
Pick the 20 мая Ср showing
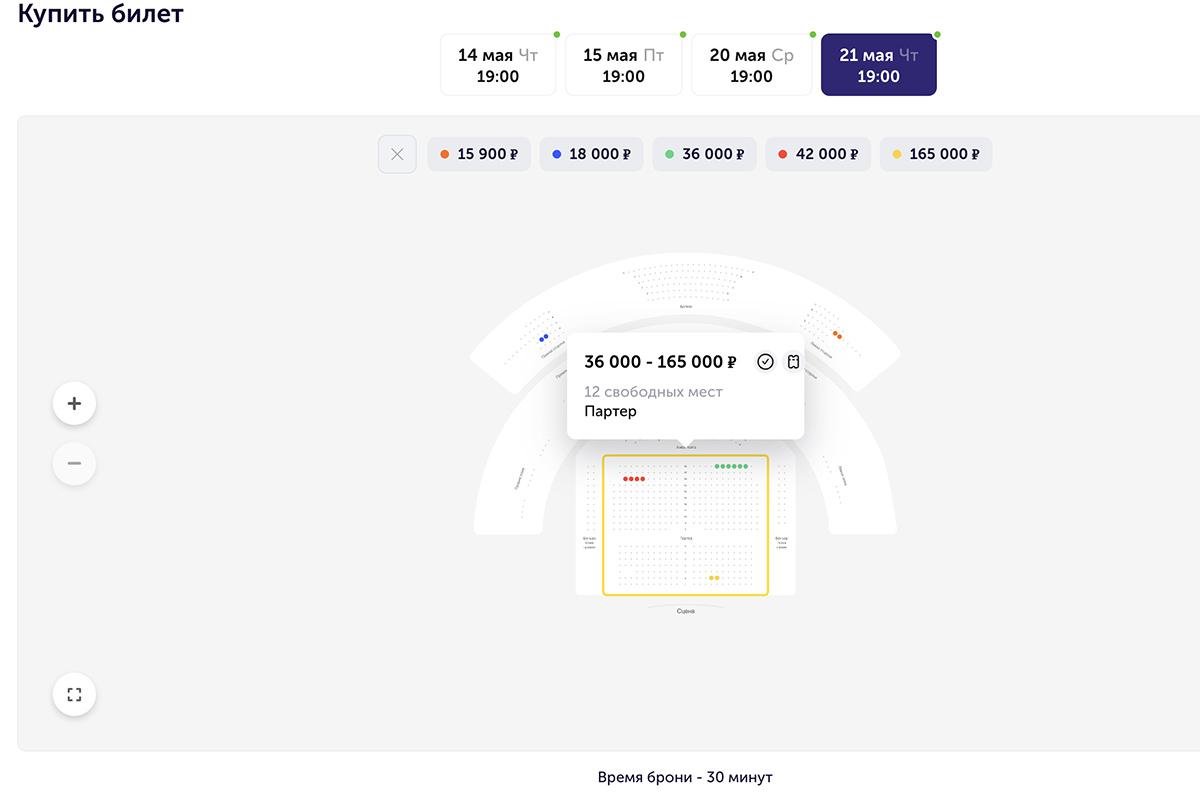tap(751, 65)
